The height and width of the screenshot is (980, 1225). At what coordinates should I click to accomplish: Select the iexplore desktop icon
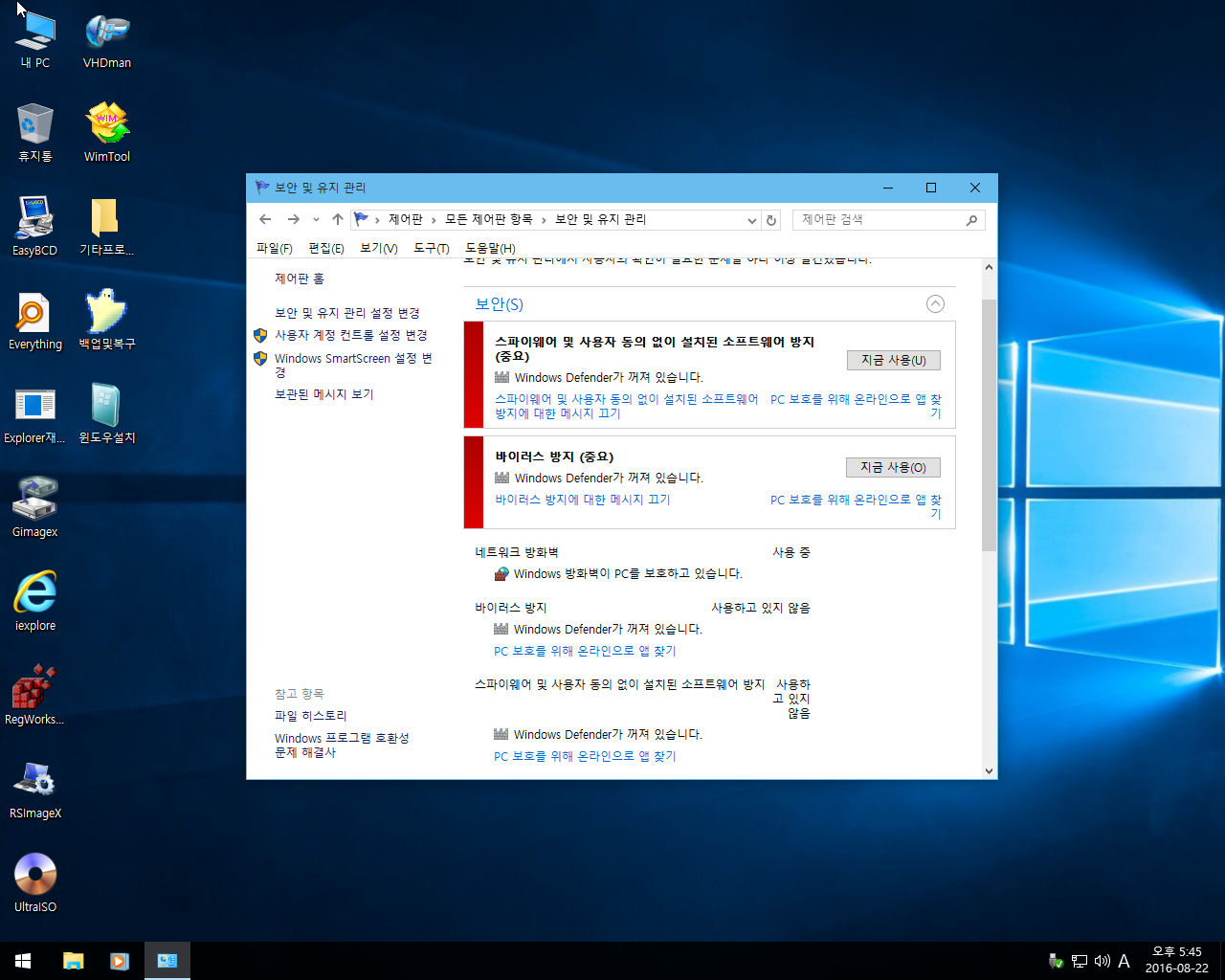tap(35, 602)
